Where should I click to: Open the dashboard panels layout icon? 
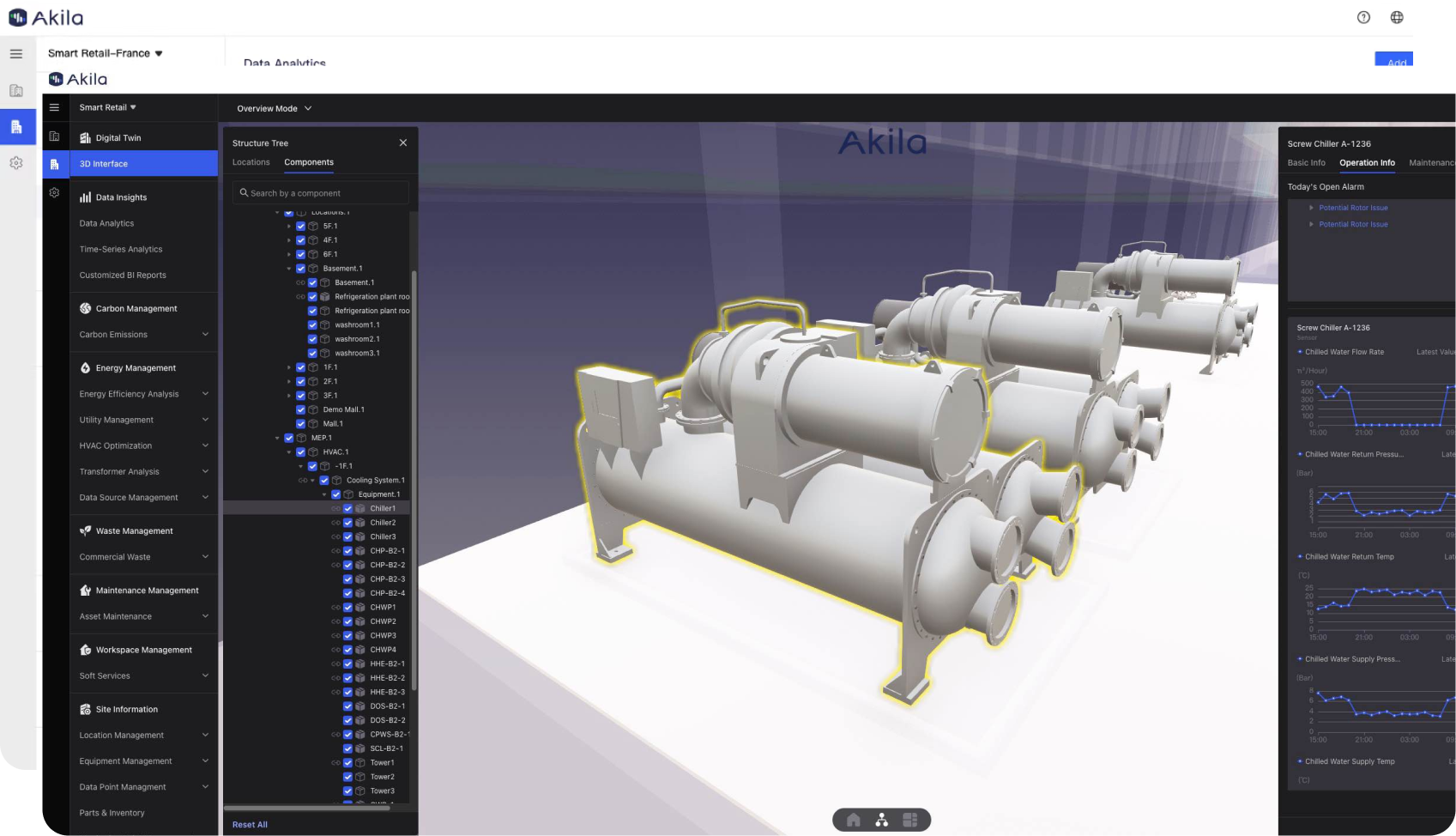[909, 820]
